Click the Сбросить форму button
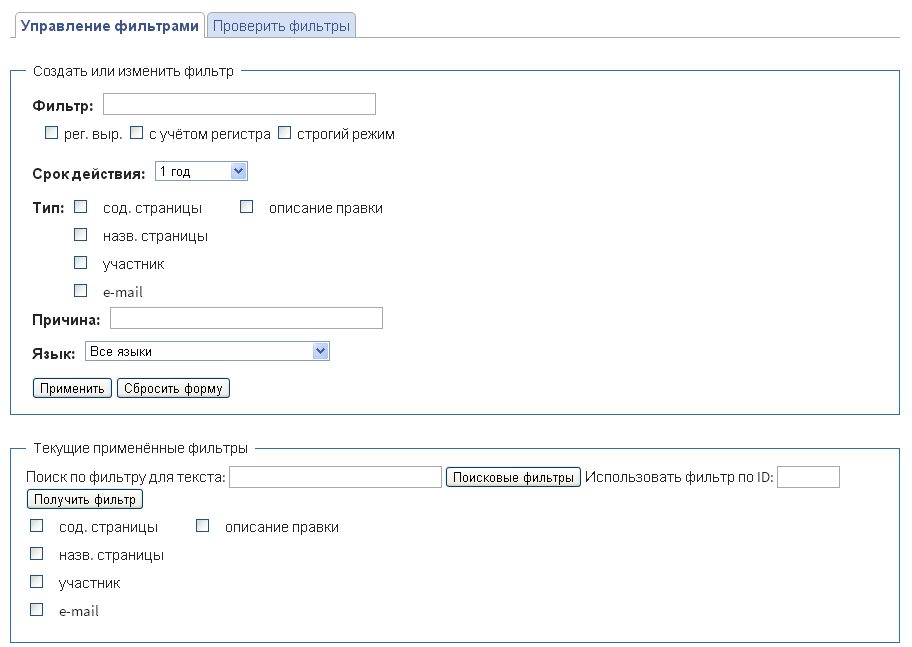The image size is (912, 647). click(174, 388)
